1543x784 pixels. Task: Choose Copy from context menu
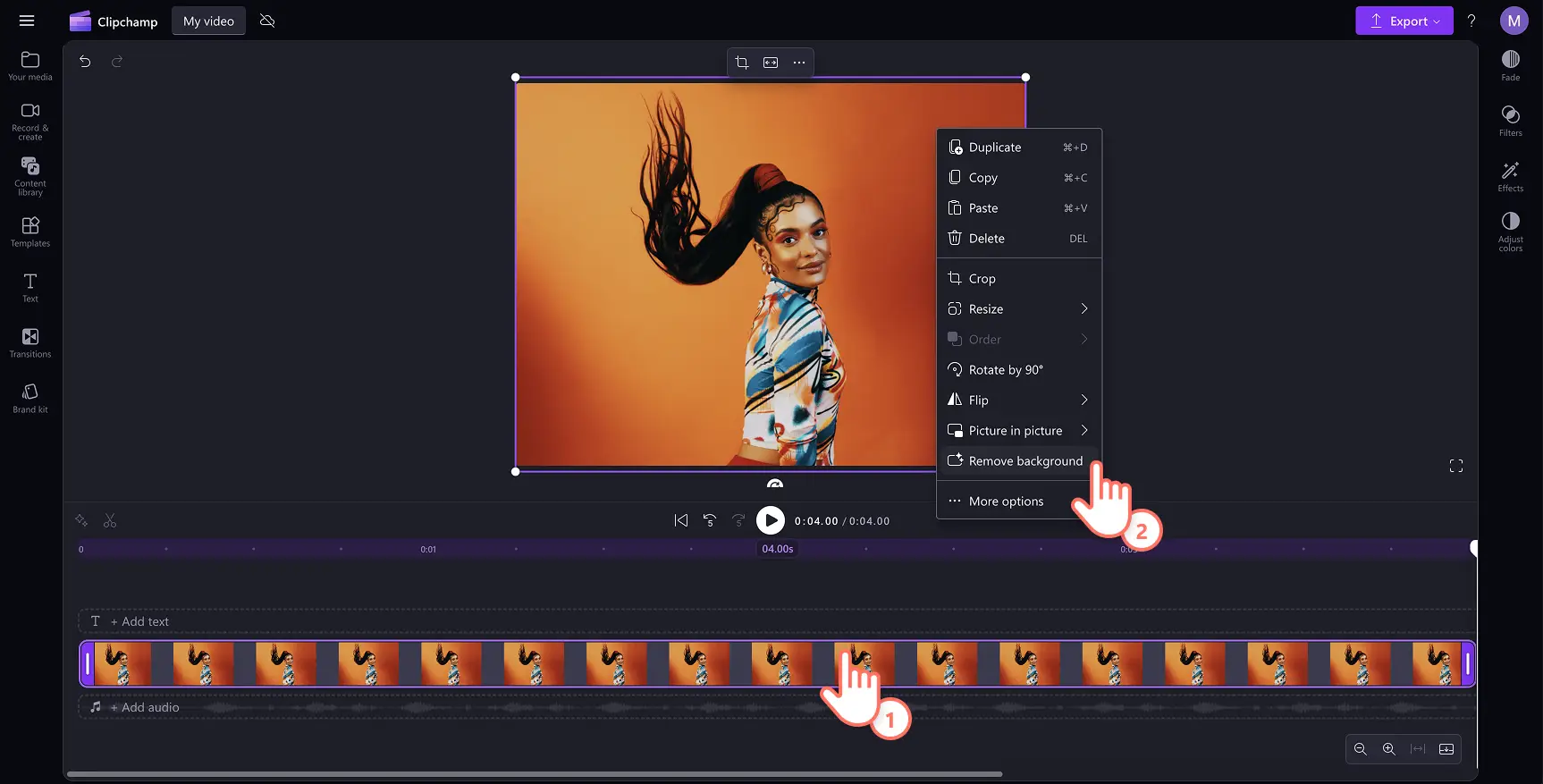click(x=1019, y=178)
